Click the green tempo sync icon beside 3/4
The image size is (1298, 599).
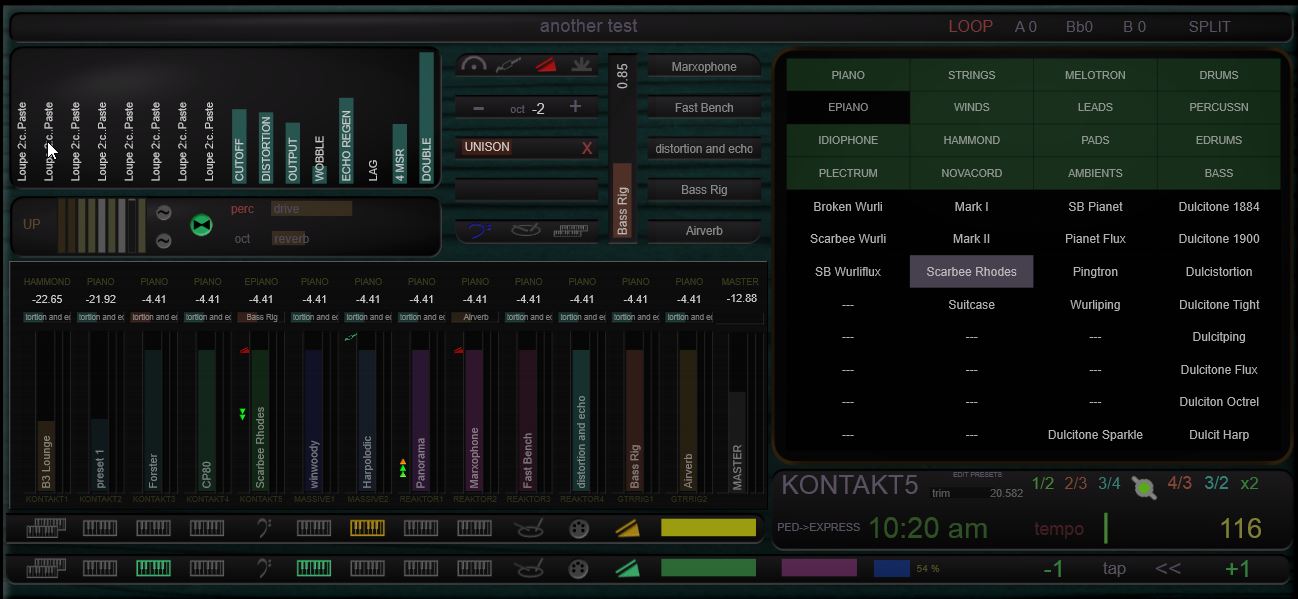1144,487
